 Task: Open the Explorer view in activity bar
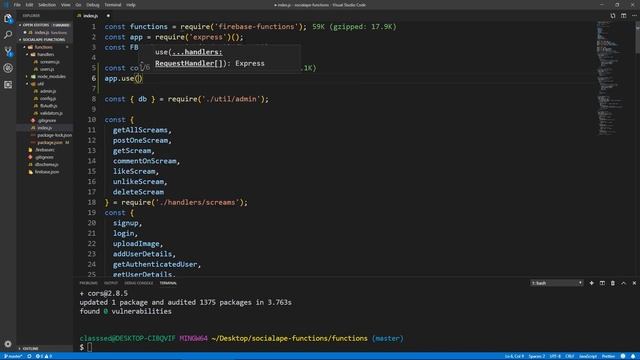[8, 18]
